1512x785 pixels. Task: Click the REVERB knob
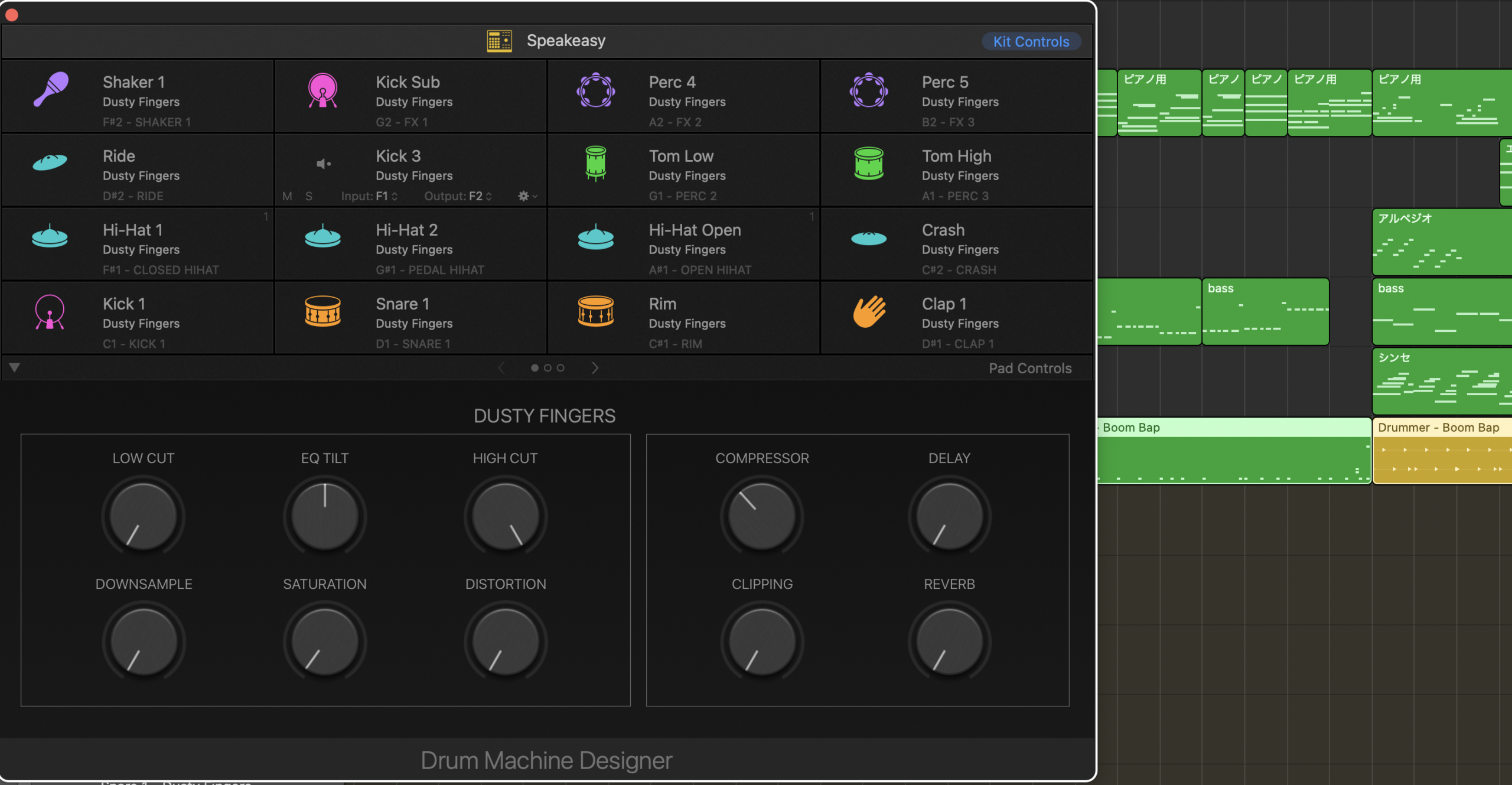(949, 641)
